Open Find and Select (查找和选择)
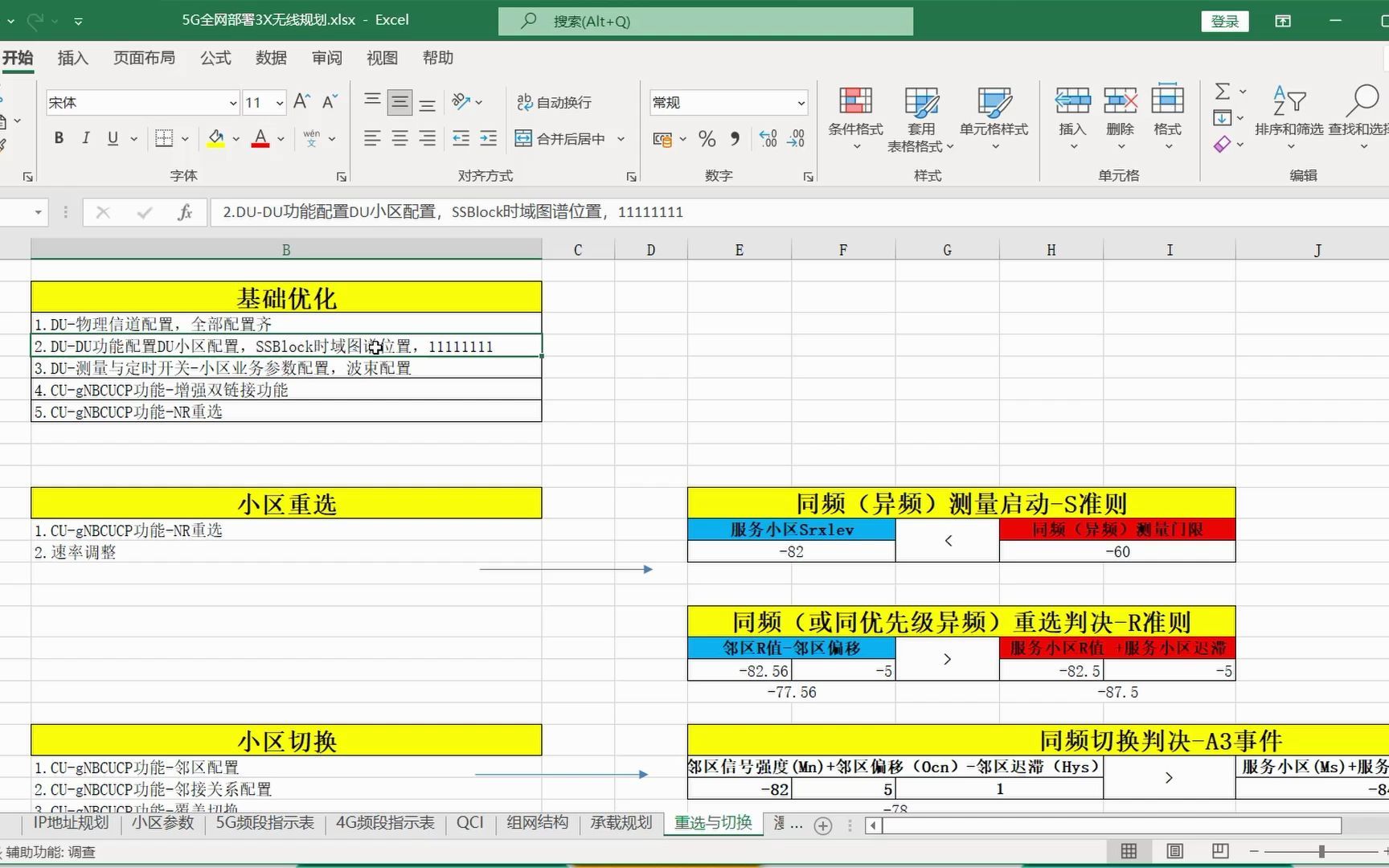The height and width of the screenshot is (868, 1389). [x=1358, y=117]
